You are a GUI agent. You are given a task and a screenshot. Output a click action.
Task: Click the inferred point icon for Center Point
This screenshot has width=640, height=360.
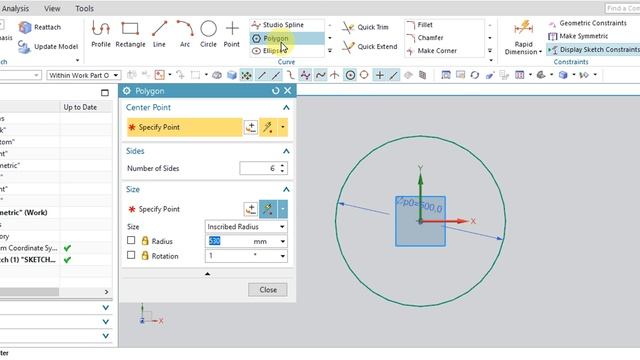click(268, 127)
